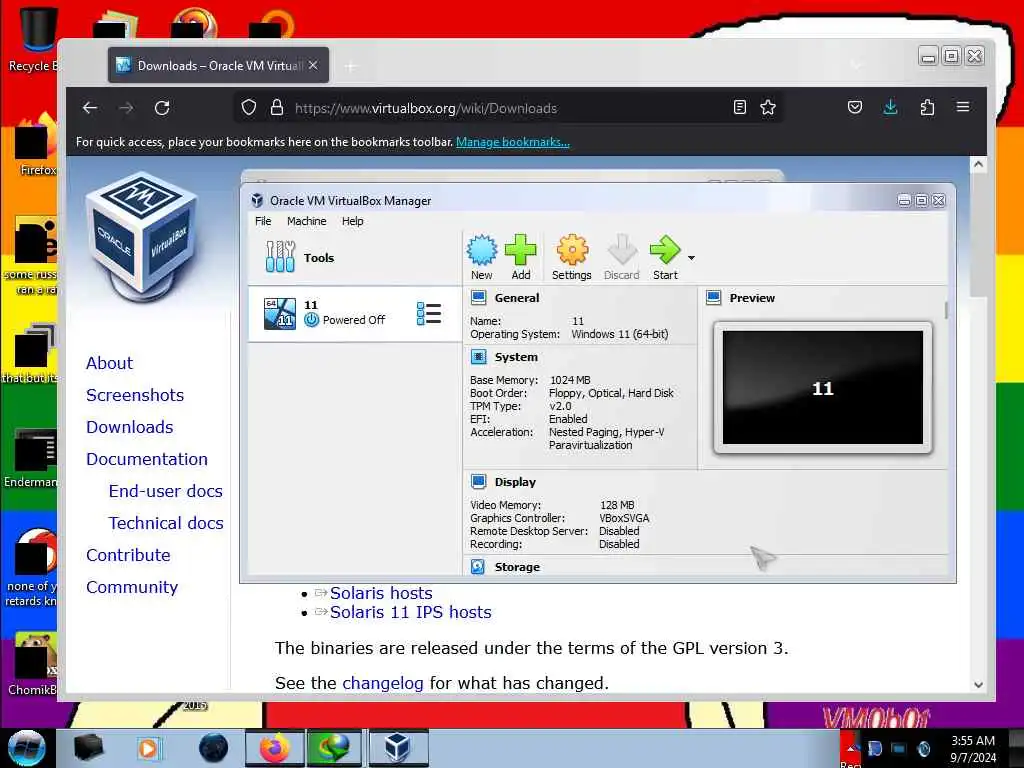Image resolution: width=1024 pixels, height=768 pixels.
Task: Click the page scrollbar up arrow
Action: point(978,165)
